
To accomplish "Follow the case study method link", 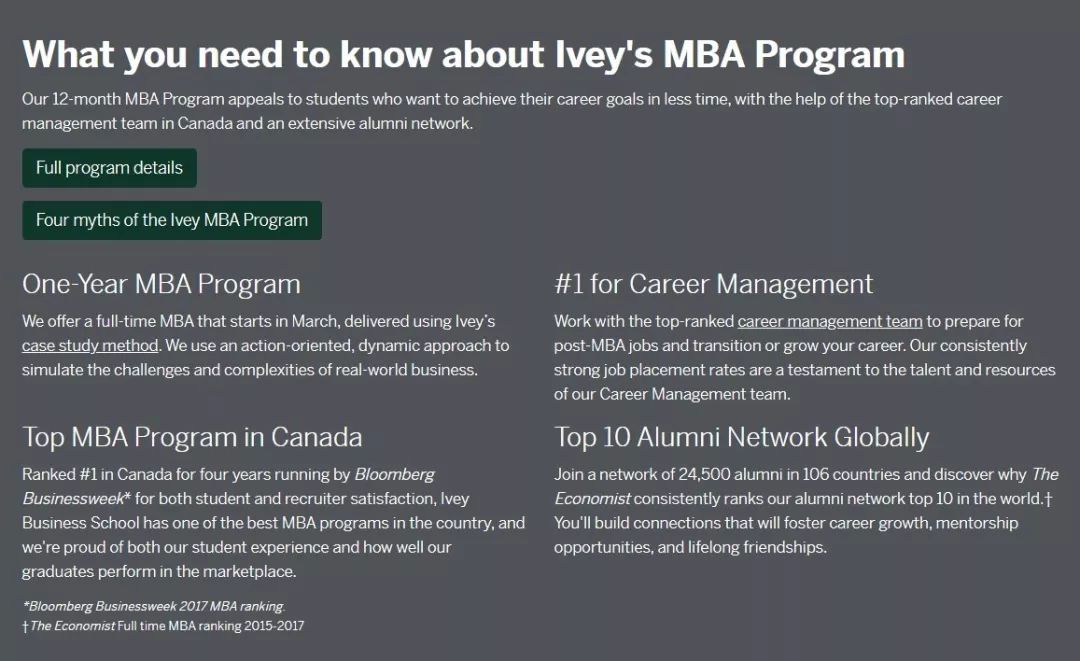I will click(x=90, y=346).
